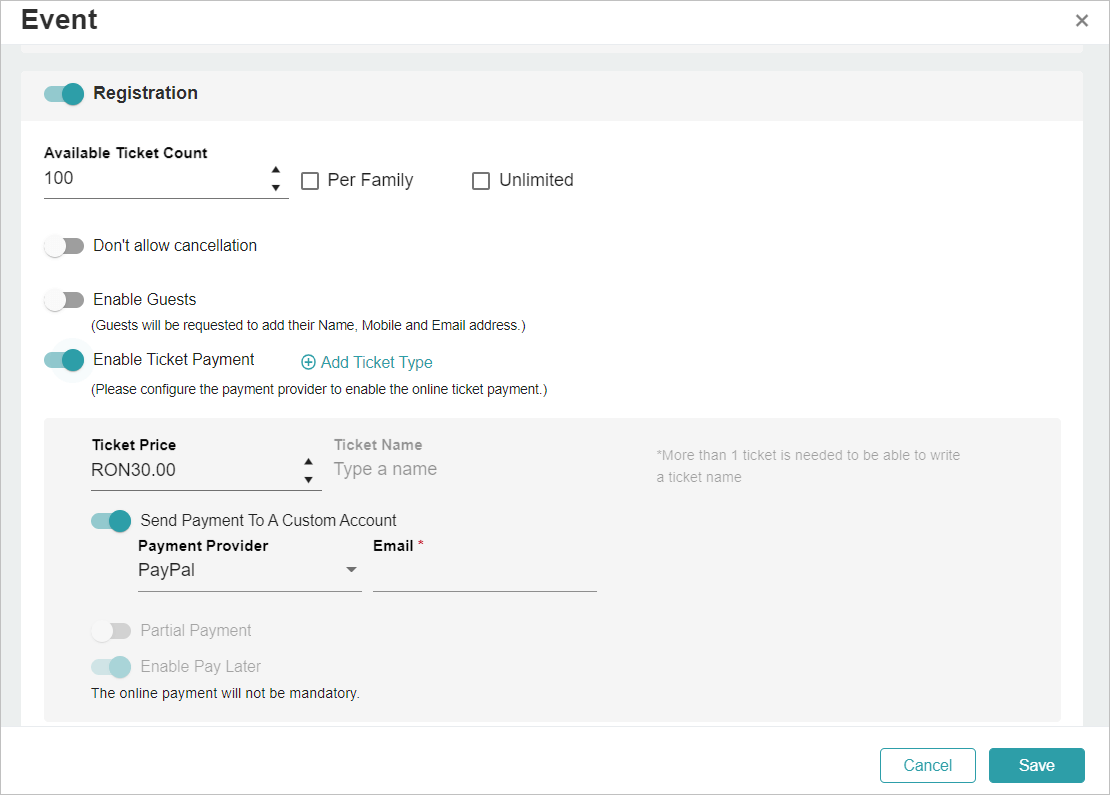The width and height of the screenshot is (1110, 795).
Task: Click the 'More than 1 ticket is needed' note
Action: coord(808,466)
